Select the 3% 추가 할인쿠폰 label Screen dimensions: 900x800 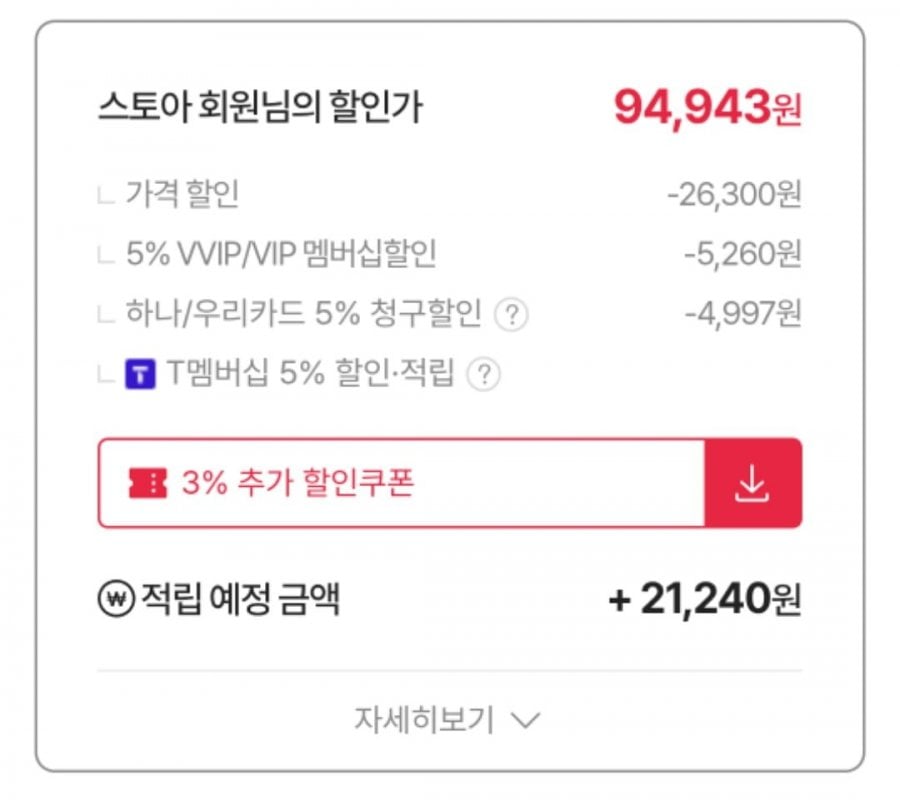click(297, 484)
